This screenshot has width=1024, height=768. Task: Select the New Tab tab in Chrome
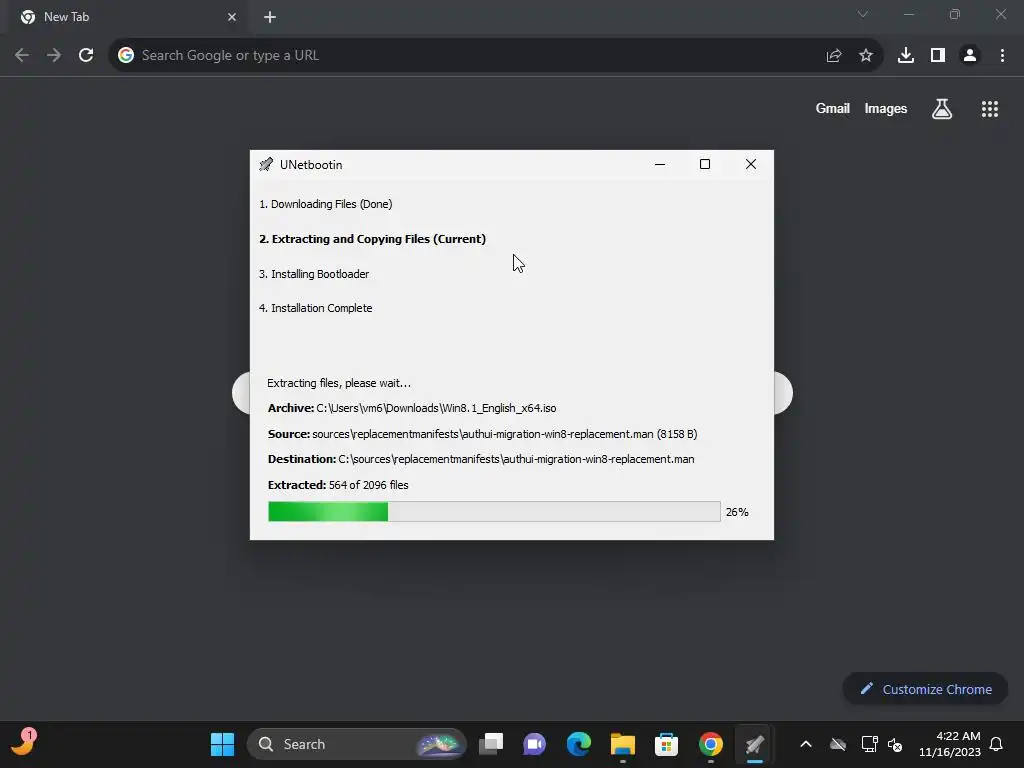tap(127, 17)
